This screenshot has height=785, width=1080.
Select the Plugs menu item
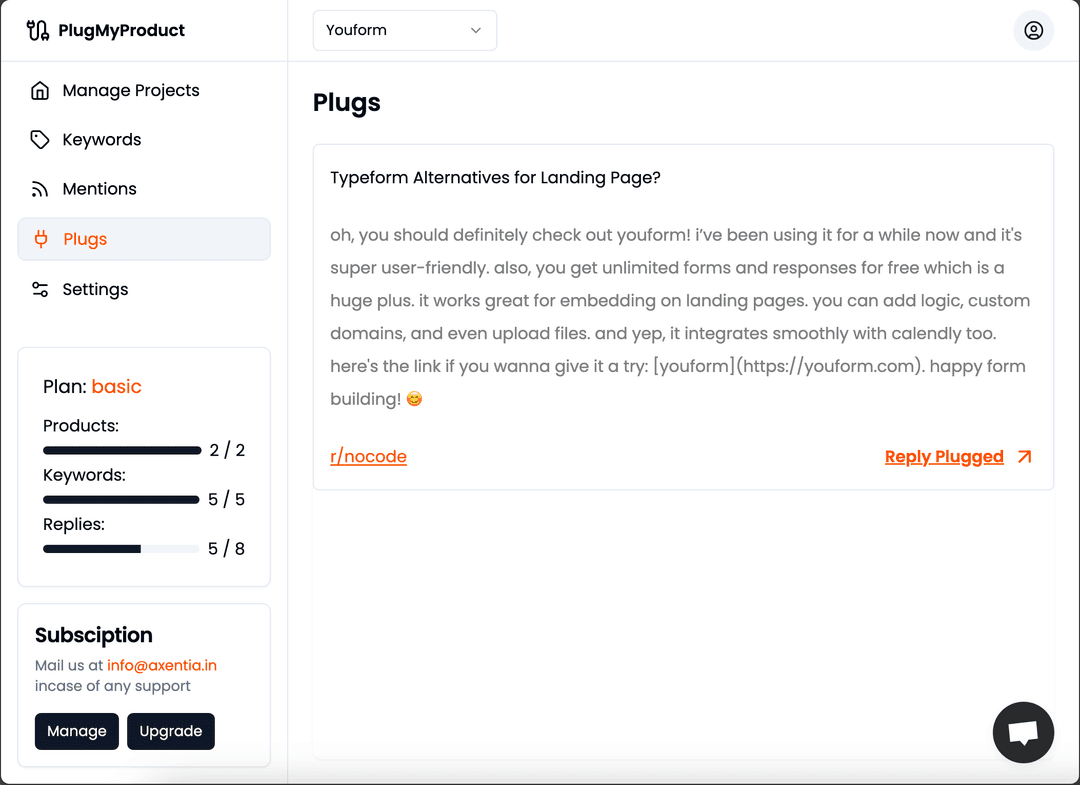(144, 239)
